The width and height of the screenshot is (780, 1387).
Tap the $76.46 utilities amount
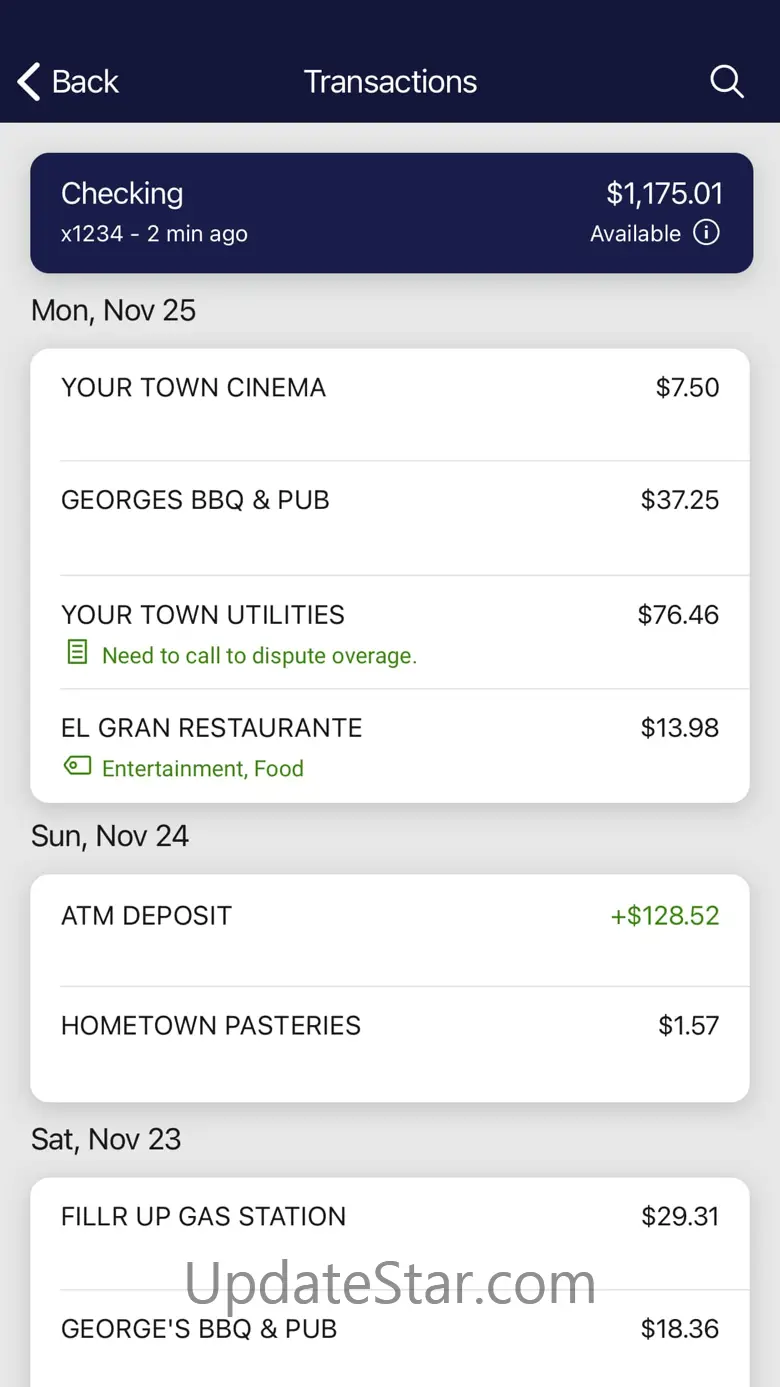[x=678, y=614]
